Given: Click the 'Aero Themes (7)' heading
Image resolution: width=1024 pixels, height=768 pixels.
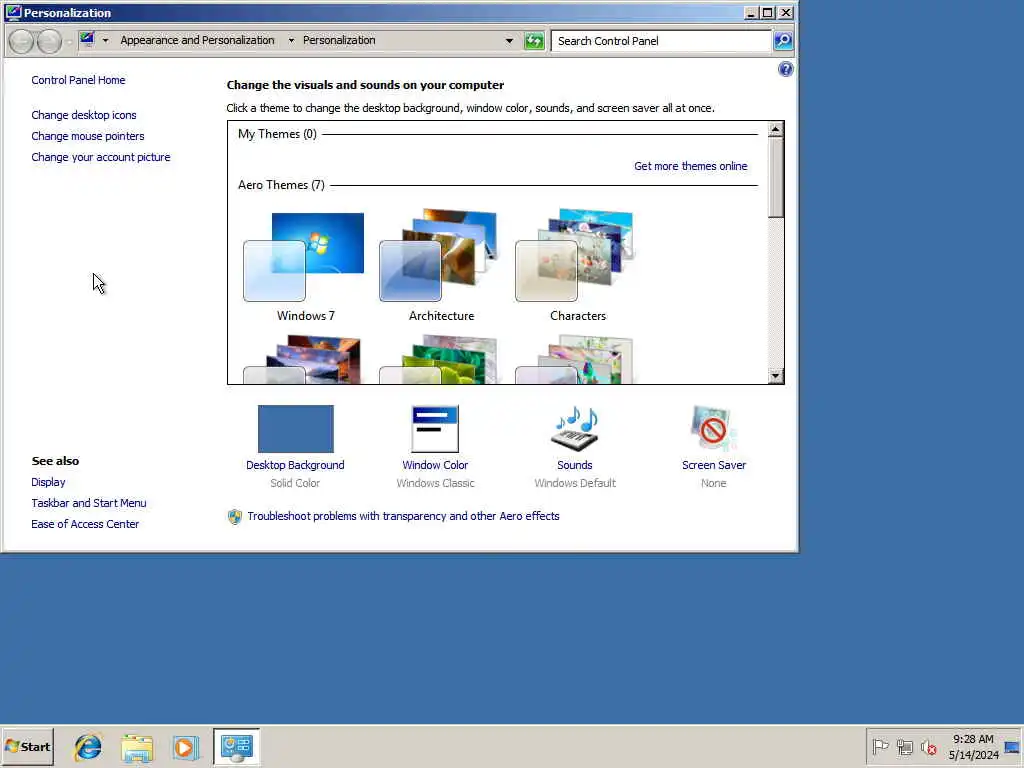Looking at the screenshot, I should pos(281,185).
